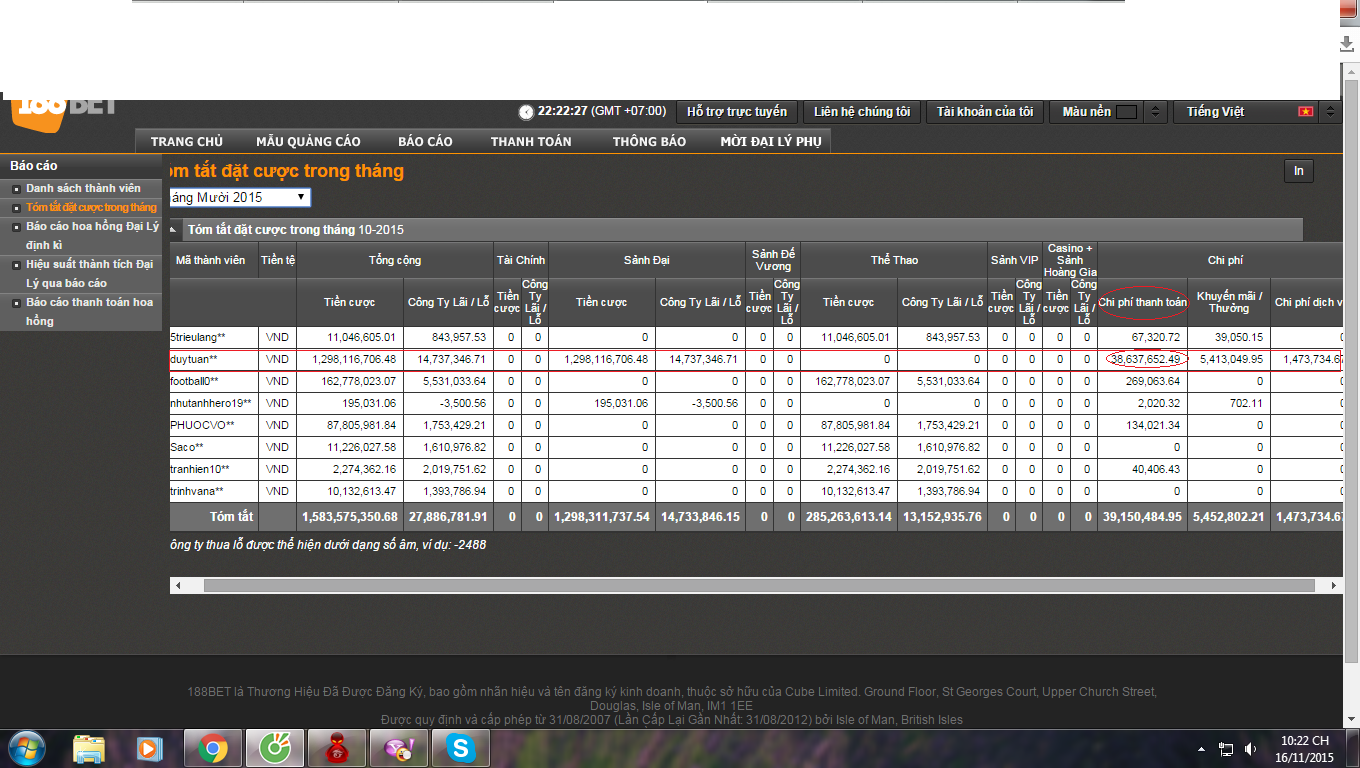Show hidden system tray icons
1360x768 pixels.
point(1201,748)
